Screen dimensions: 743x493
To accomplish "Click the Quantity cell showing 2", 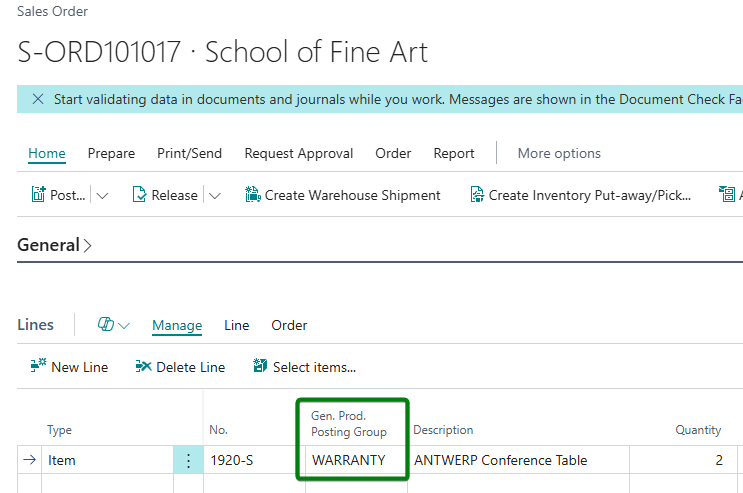I will coord(683,460).
